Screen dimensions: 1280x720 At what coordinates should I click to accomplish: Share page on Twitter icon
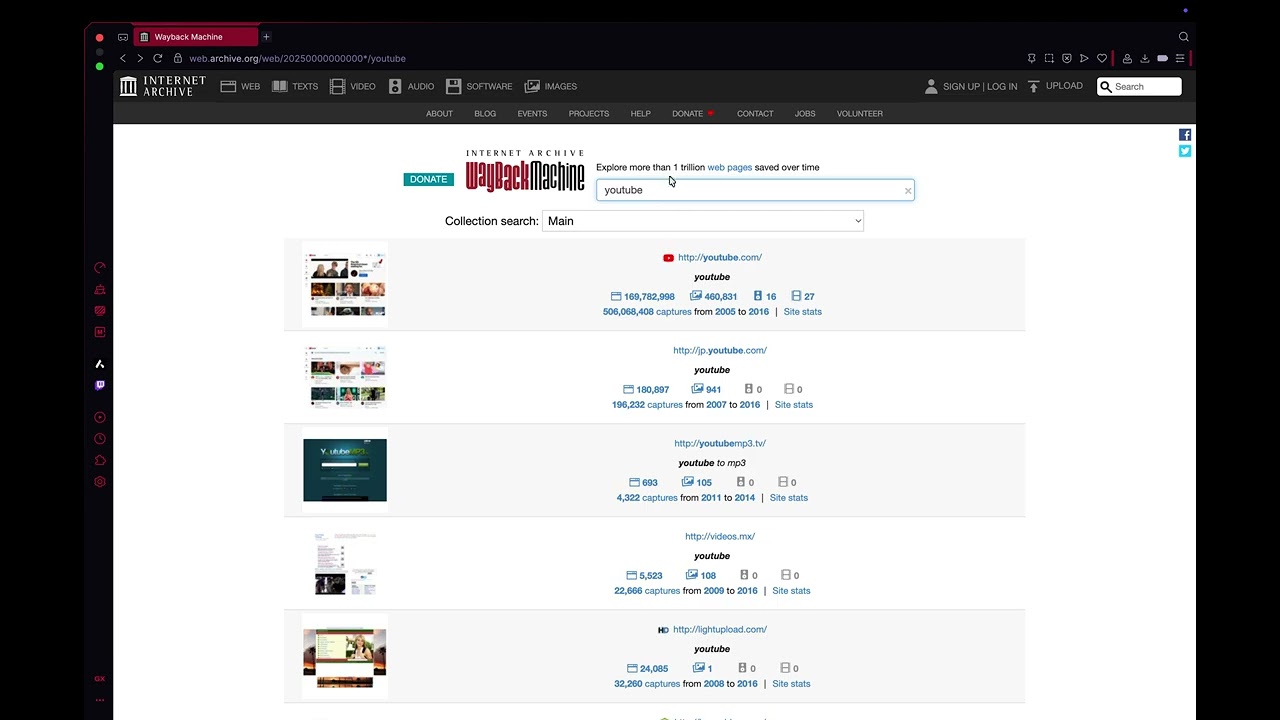pos(1185,151)
